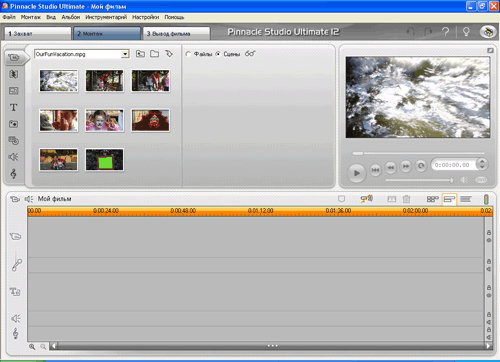Lock the title track padlock

point(489,287)
